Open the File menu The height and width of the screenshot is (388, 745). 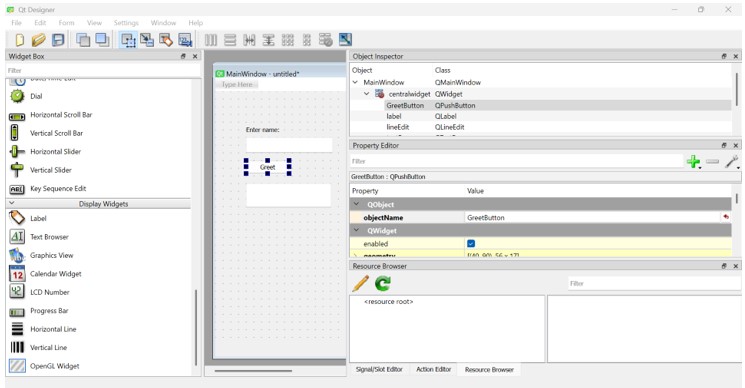16,23
